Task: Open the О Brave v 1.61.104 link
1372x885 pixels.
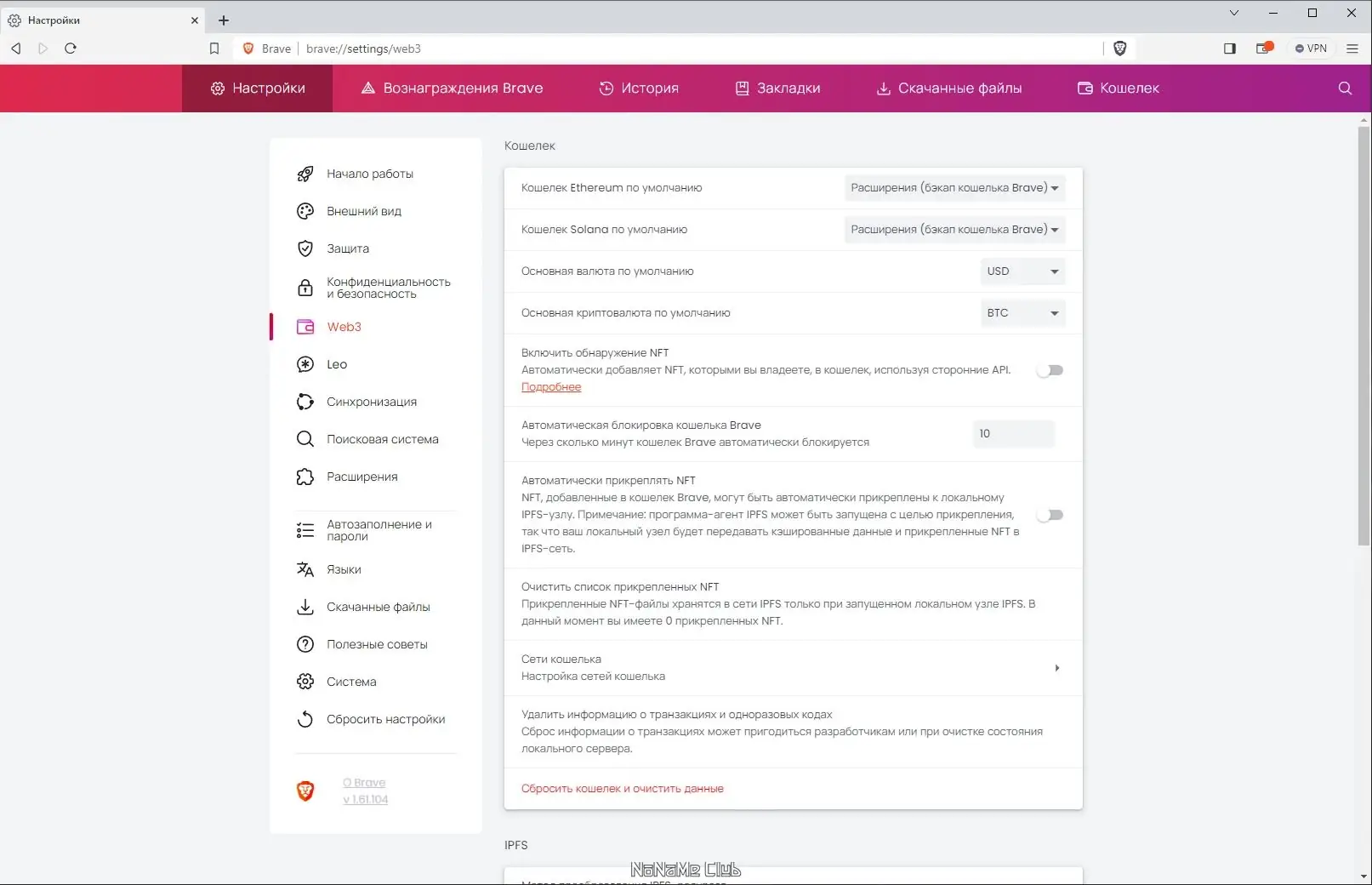Action: (x=365, y=791)
